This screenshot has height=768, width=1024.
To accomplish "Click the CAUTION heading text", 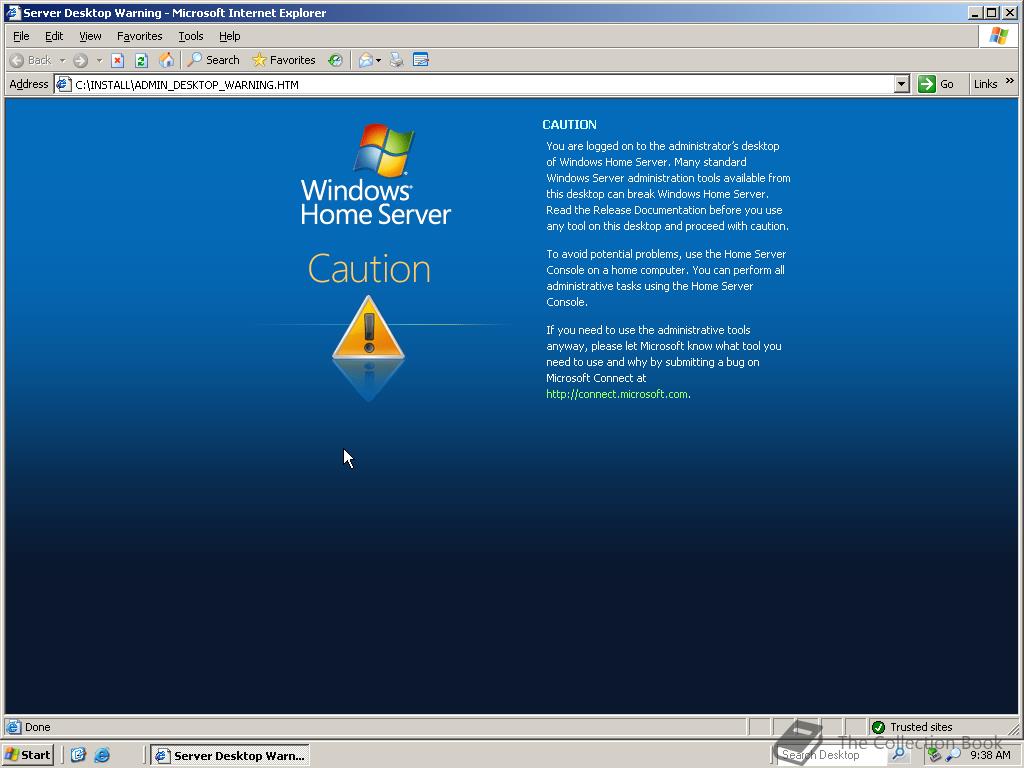I will (569, 124).
